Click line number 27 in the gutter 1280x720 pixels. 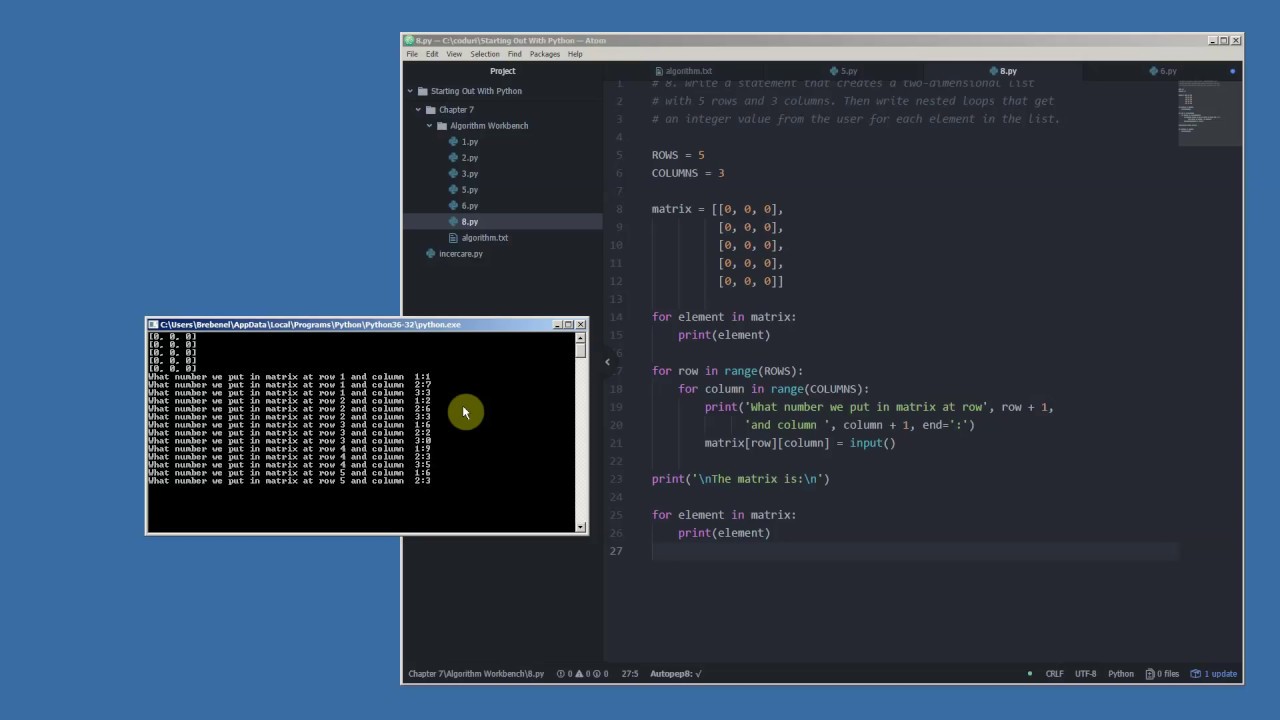pos(616,551)
